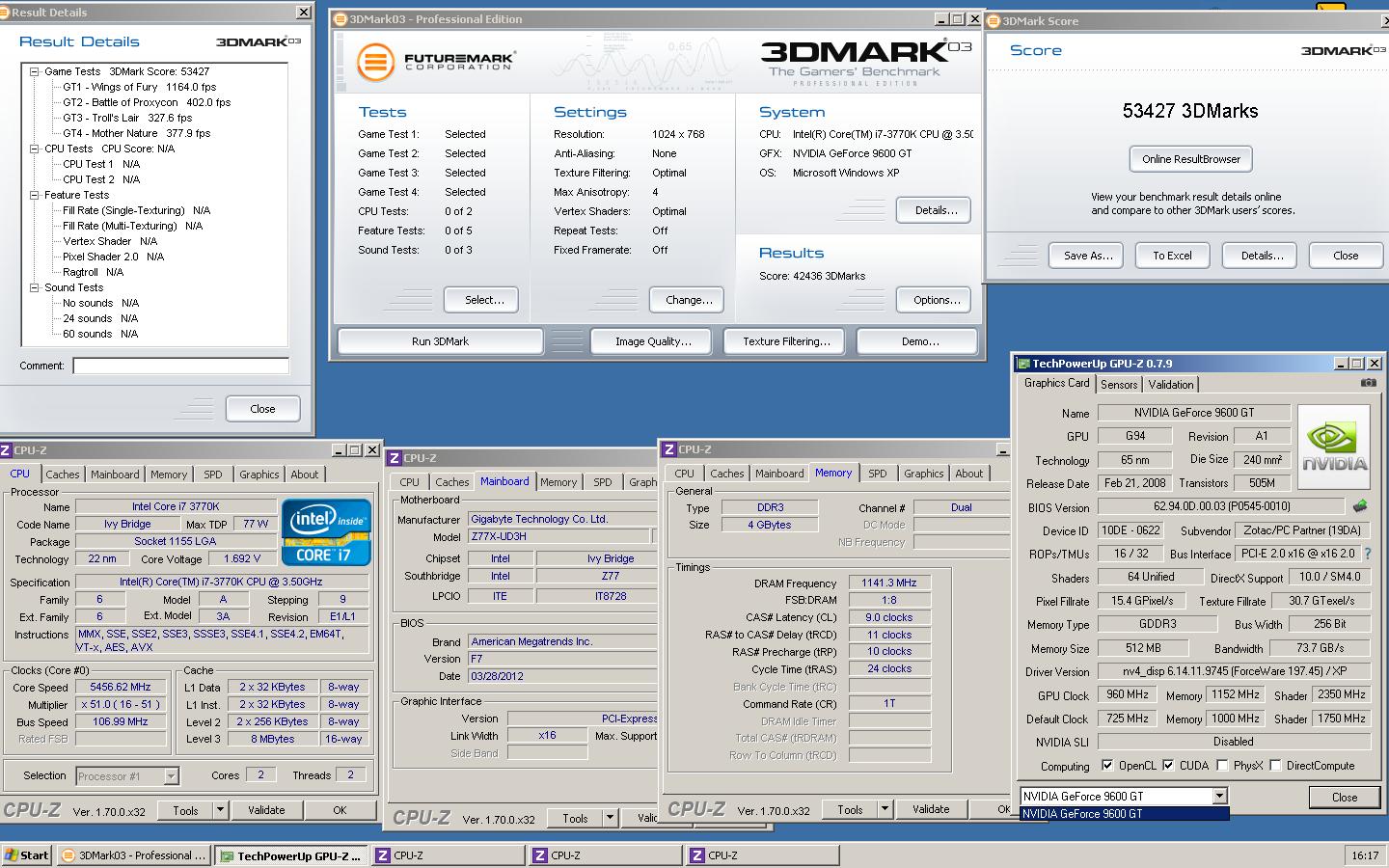Open the Tools dropdown arrow in CPU-Z Mainboard window

pos(610,818)
